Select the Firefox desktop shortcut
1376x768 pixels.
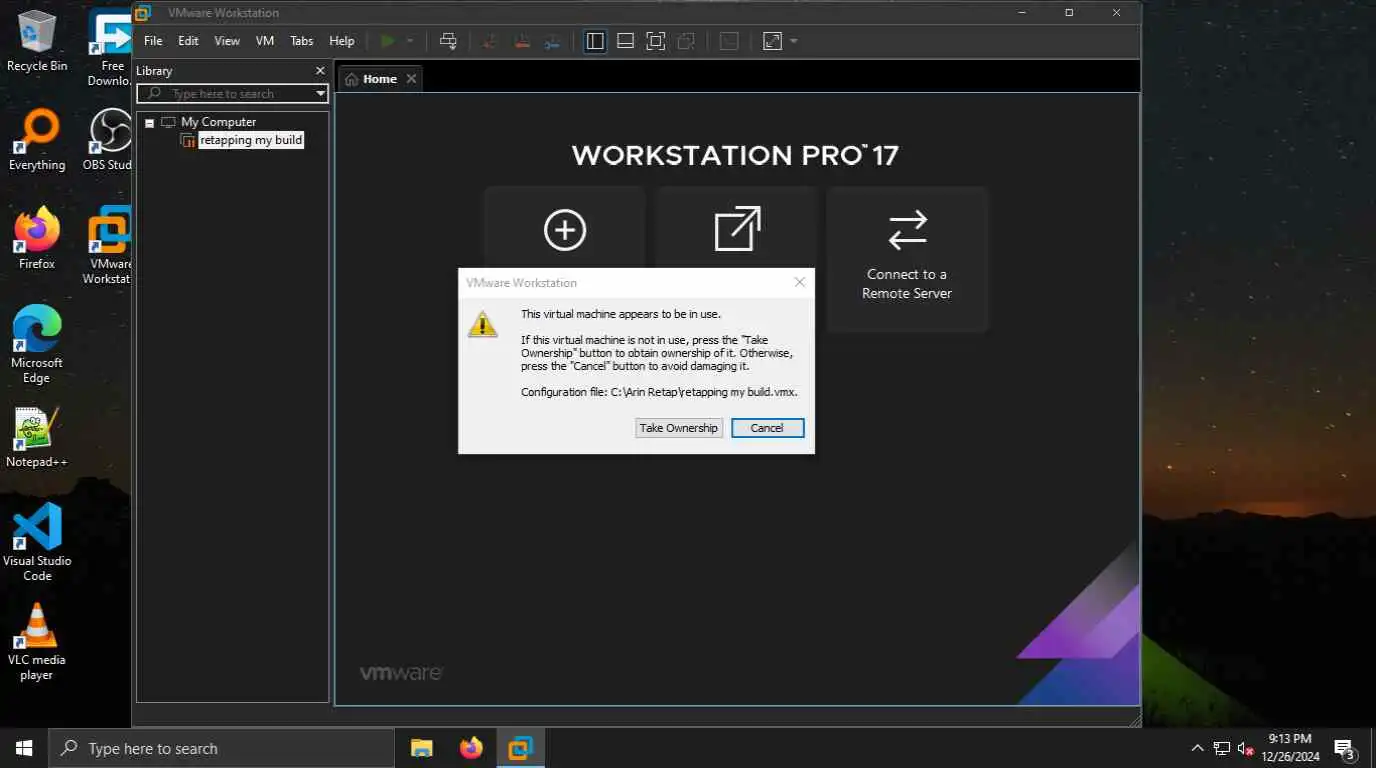[x=37, y=238]
